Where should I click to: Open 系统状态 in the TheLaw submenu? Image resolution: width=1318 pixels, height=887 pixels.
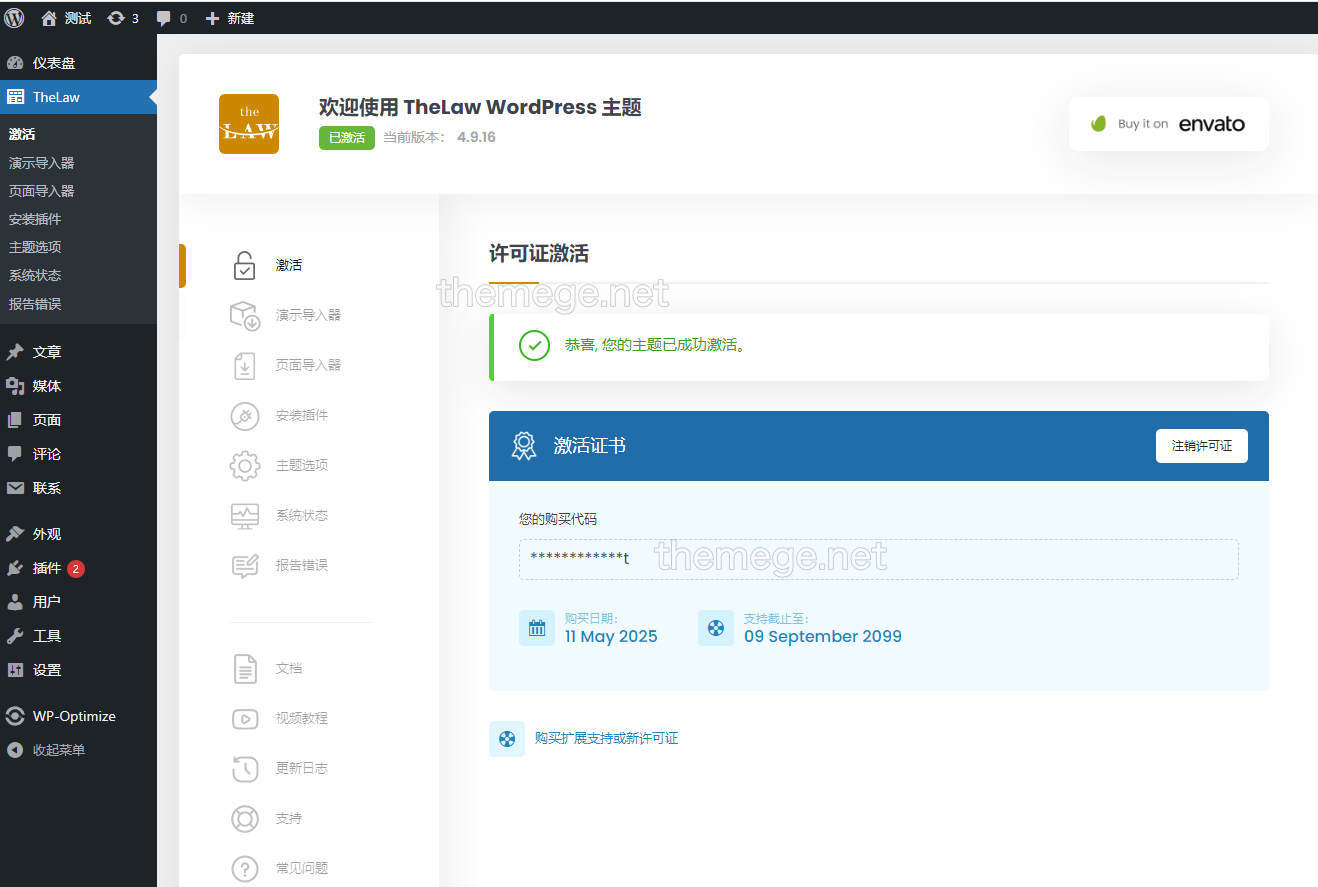[x=35, y=275]
